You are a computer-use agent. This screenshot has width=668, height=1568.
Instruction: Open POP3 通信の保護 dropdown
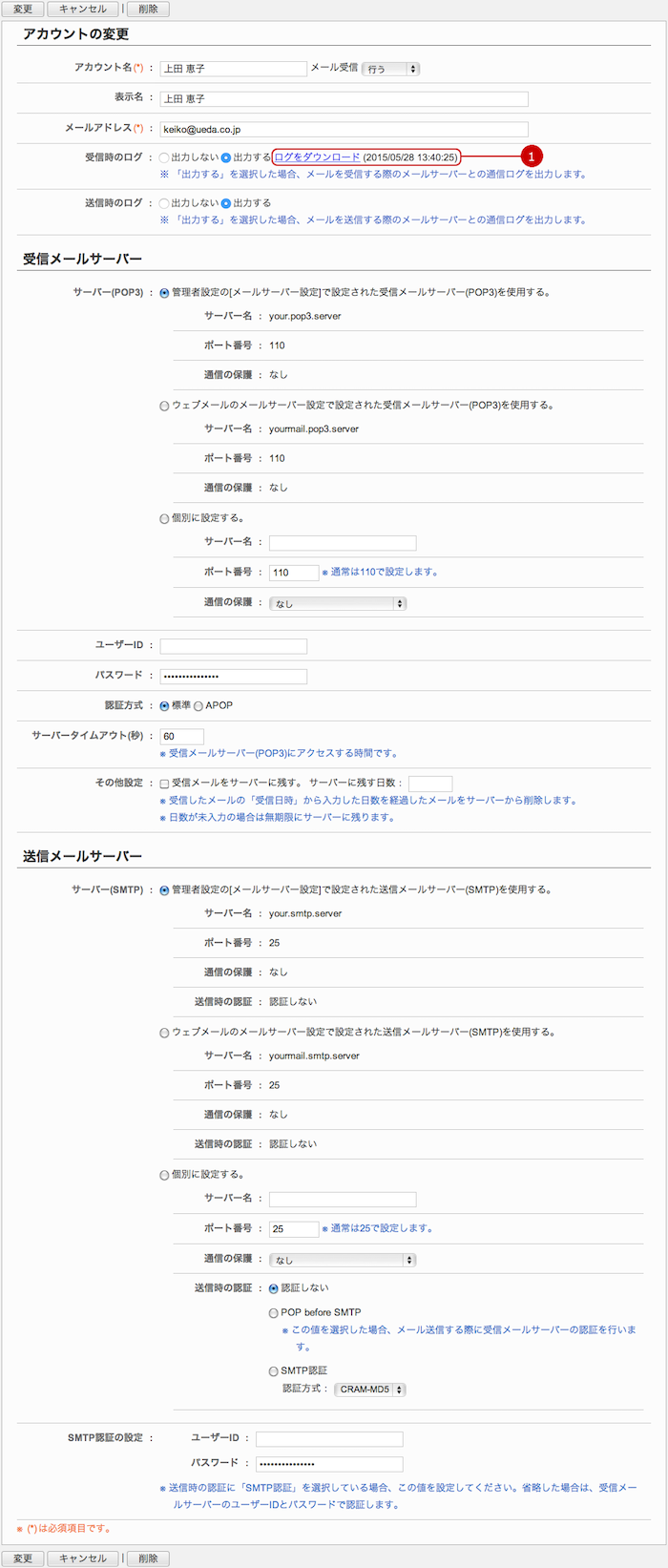point(338,603)
